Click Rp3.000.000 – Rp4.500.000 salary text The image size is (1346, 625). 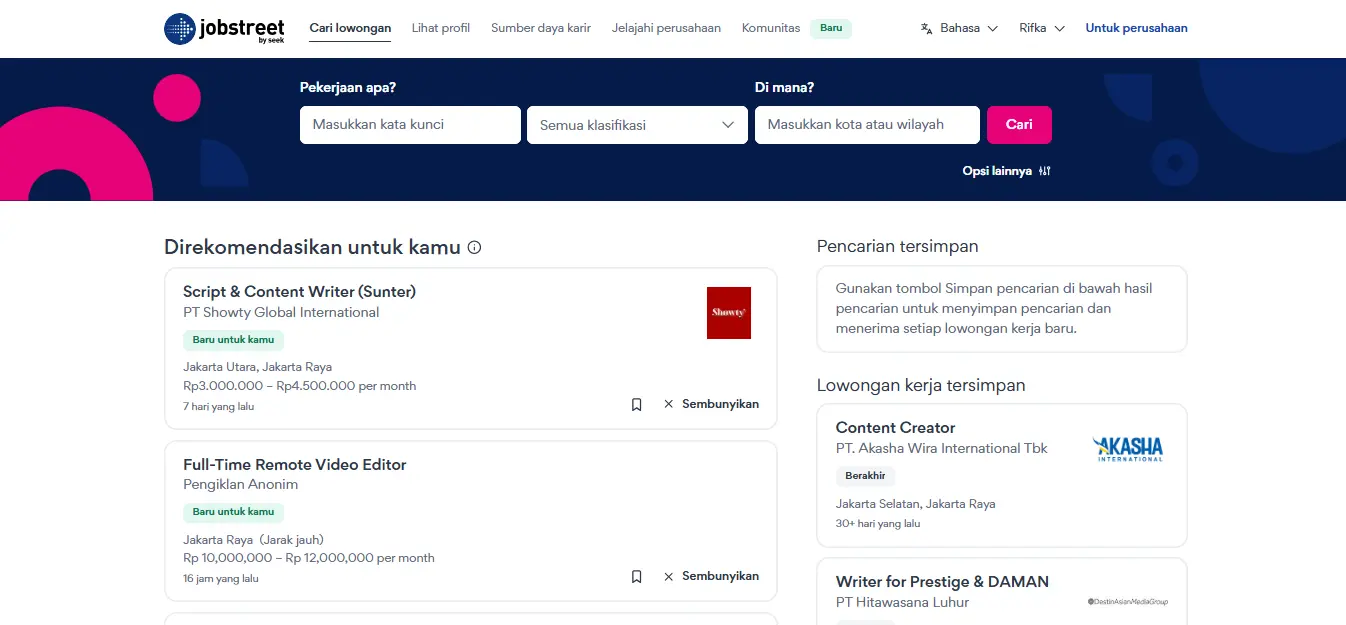[x=299, y=386]
